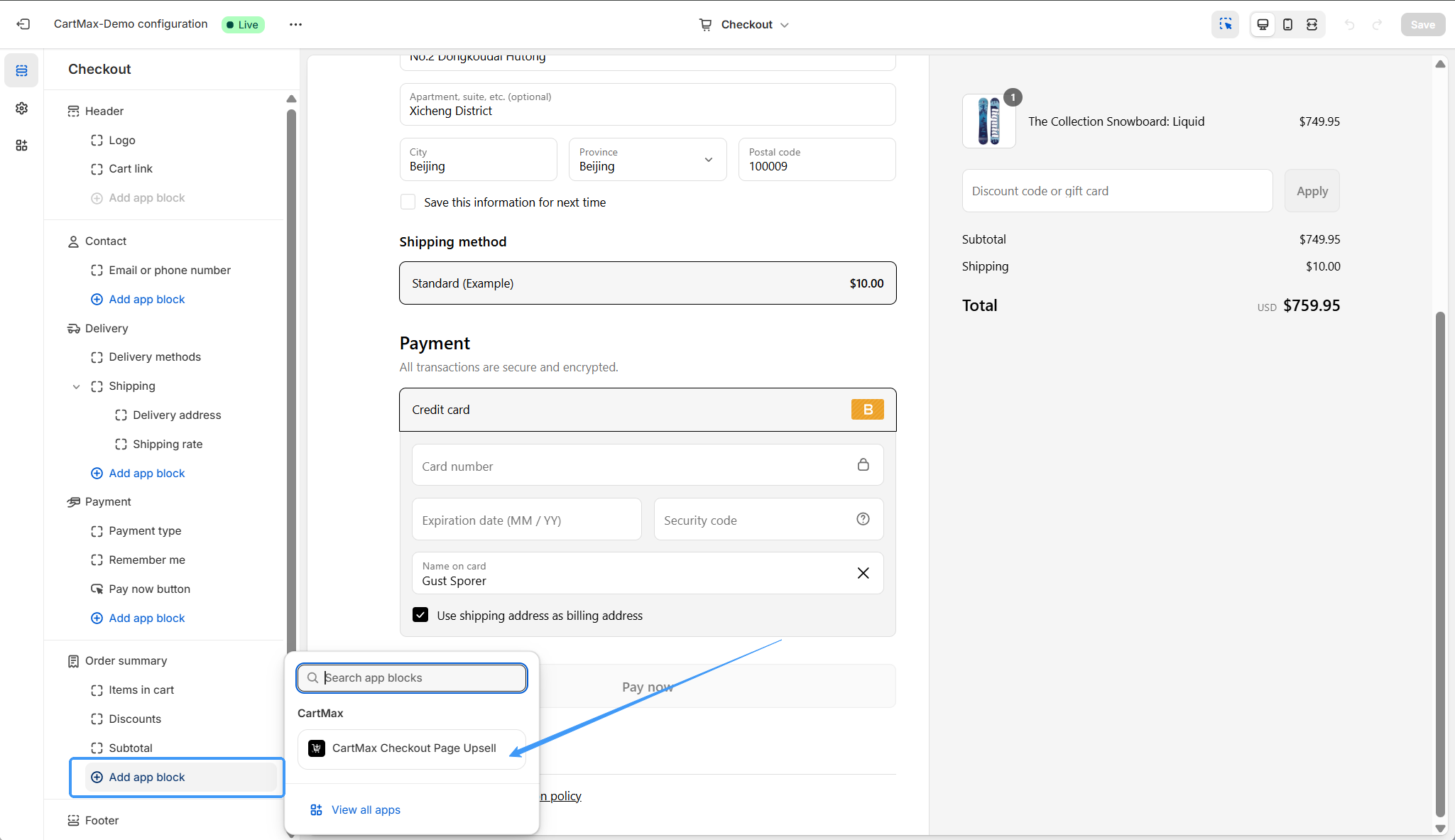Switch to mobile preview icon
The height and width of the screenshot is (840, 1455).
point(1287,24)
